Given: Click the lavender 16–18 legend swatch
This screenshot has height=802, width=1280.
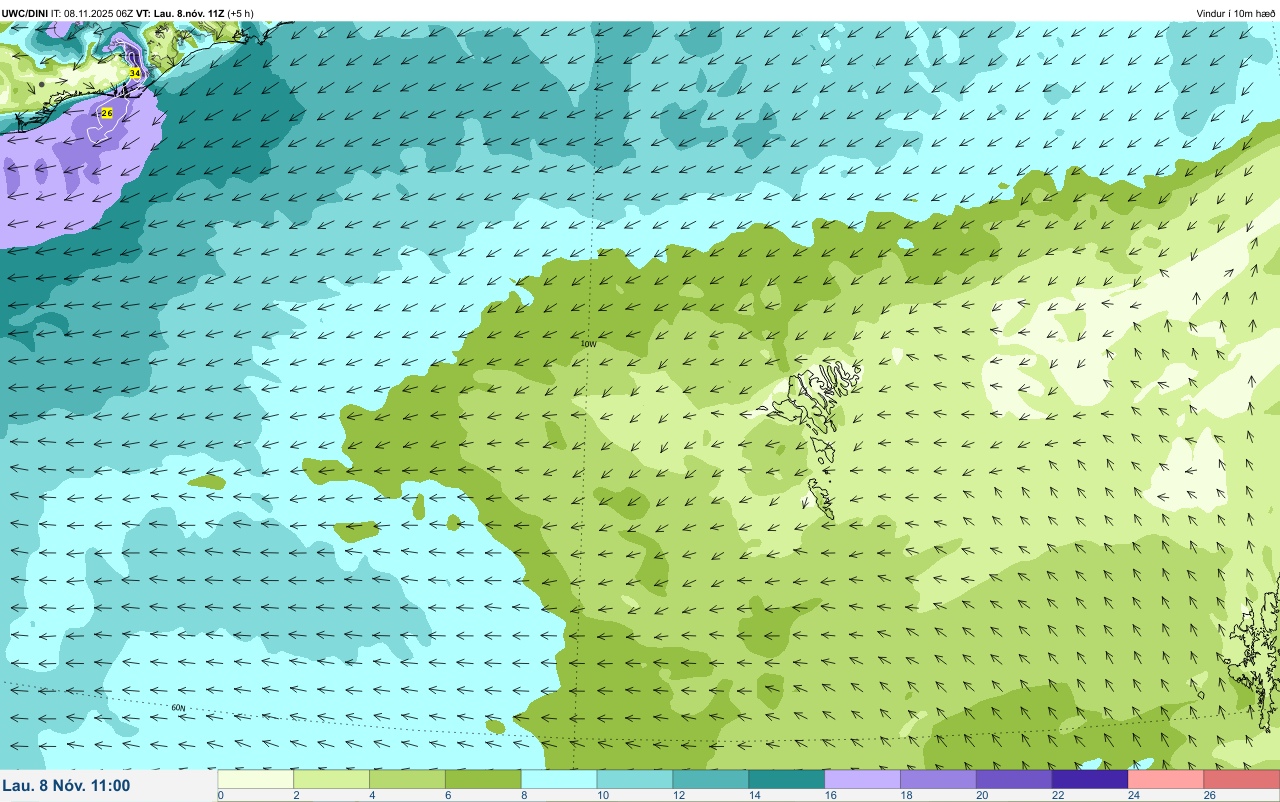Looking at the screenshot, I should click(863, 779).
